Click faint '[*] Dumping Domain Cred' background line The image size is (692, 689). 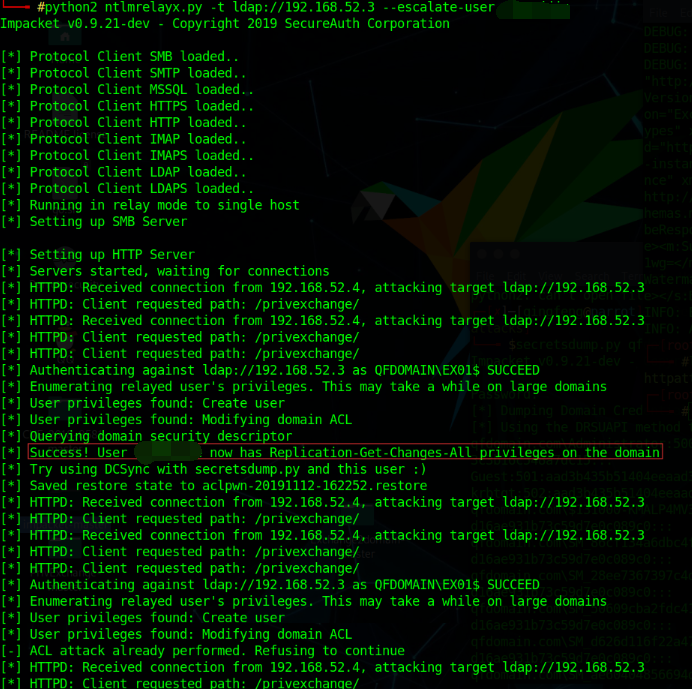[557, 411]
